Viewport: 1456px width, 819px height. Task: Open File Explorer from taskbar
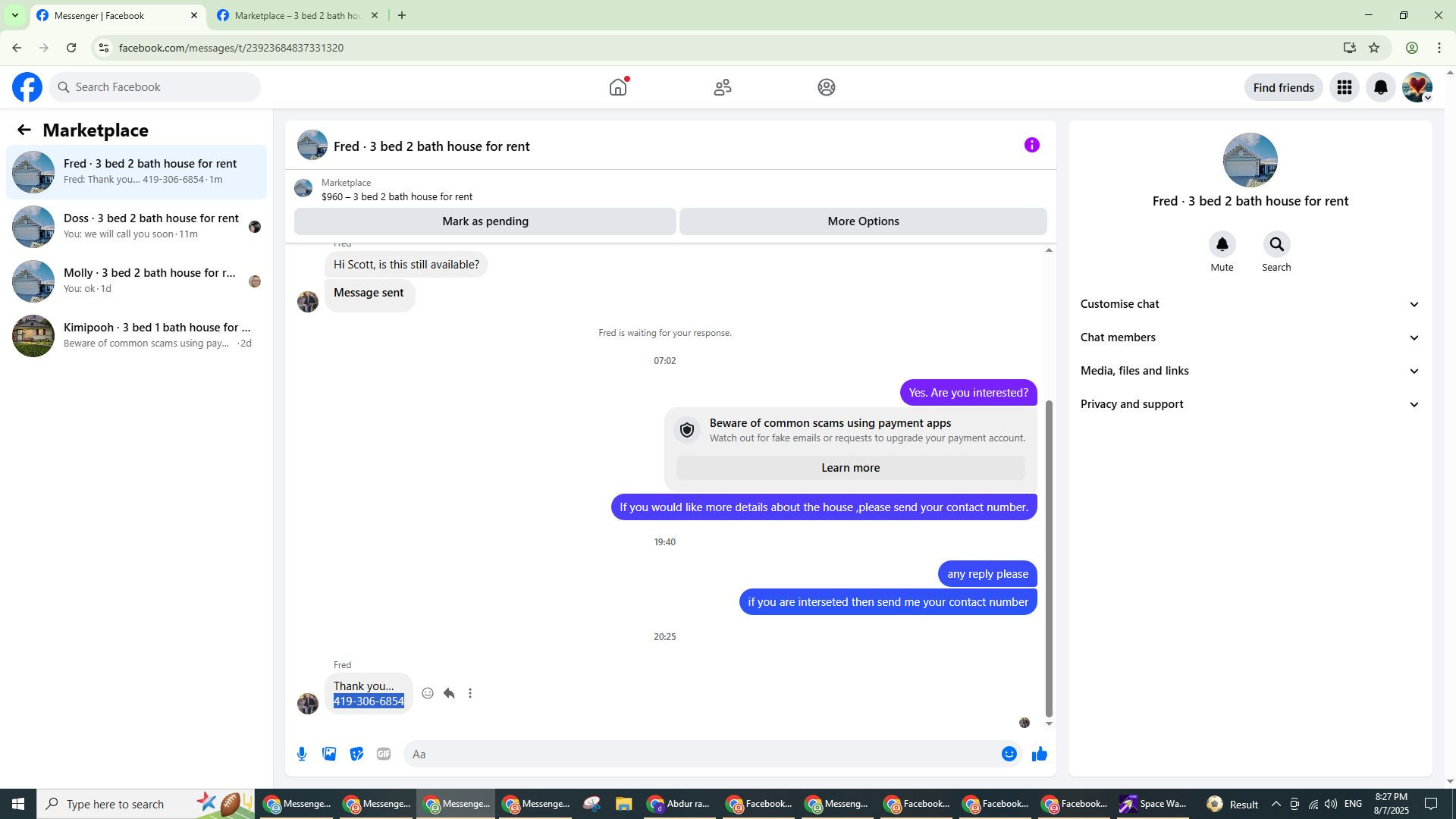[x=623, y=804]
